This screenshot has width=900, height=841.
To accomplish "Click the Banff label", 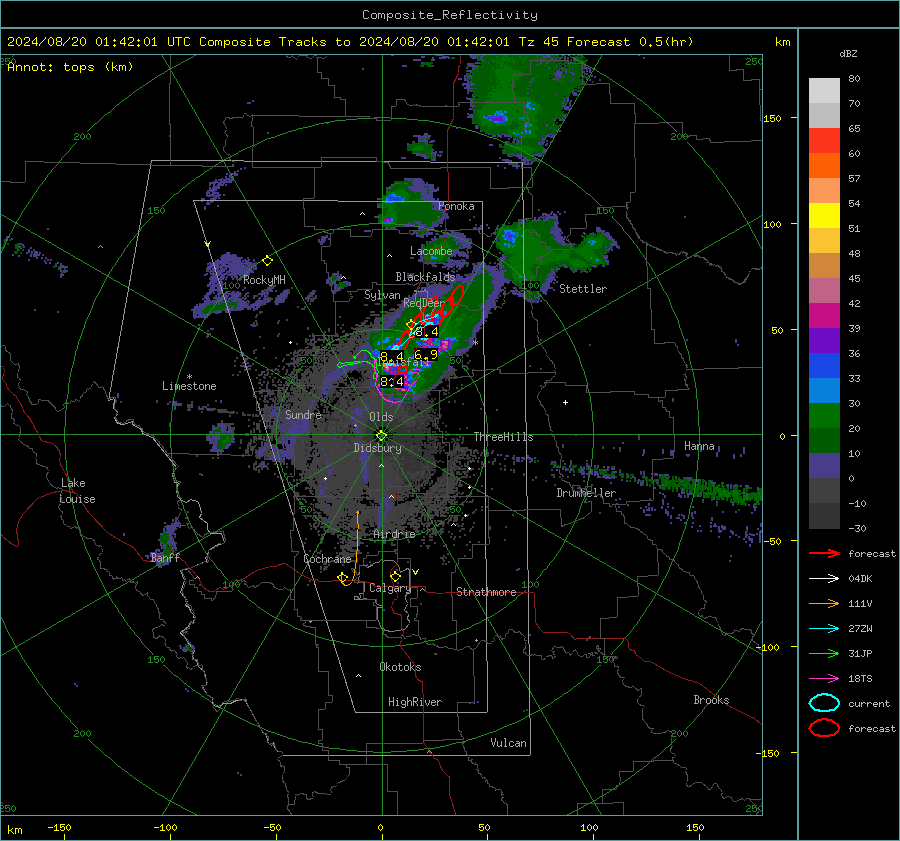I will tap(165, 557).
